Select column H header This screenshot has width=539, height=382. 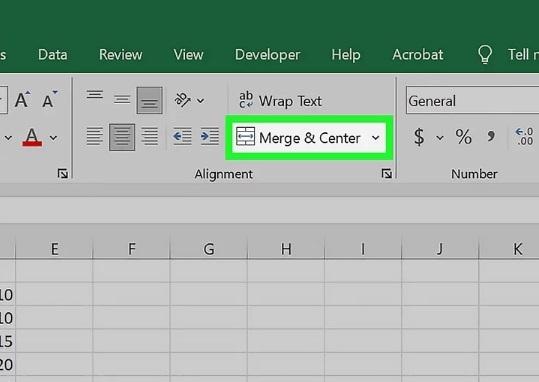[x=286, y=248]
